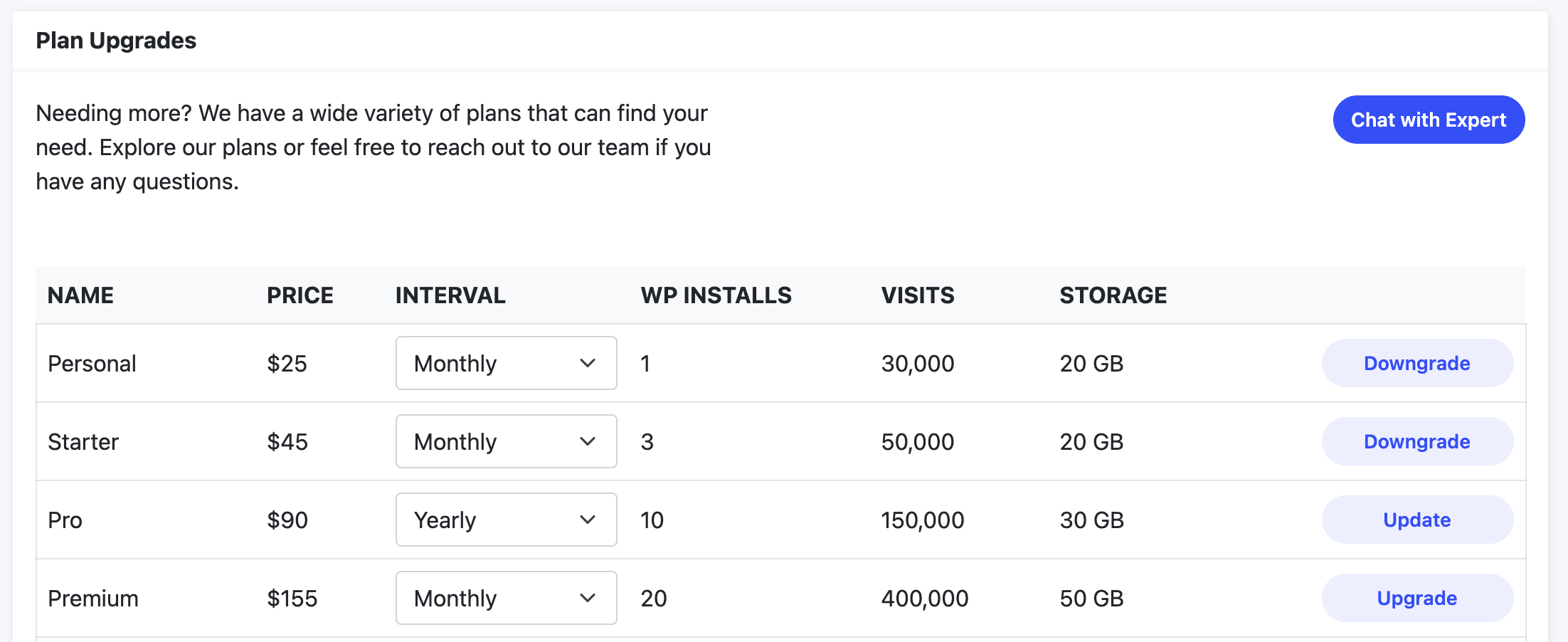Viewport: 1568px width, 642px height.
Task: Click the PRICE column header
Action: click(x=300, y=295)
